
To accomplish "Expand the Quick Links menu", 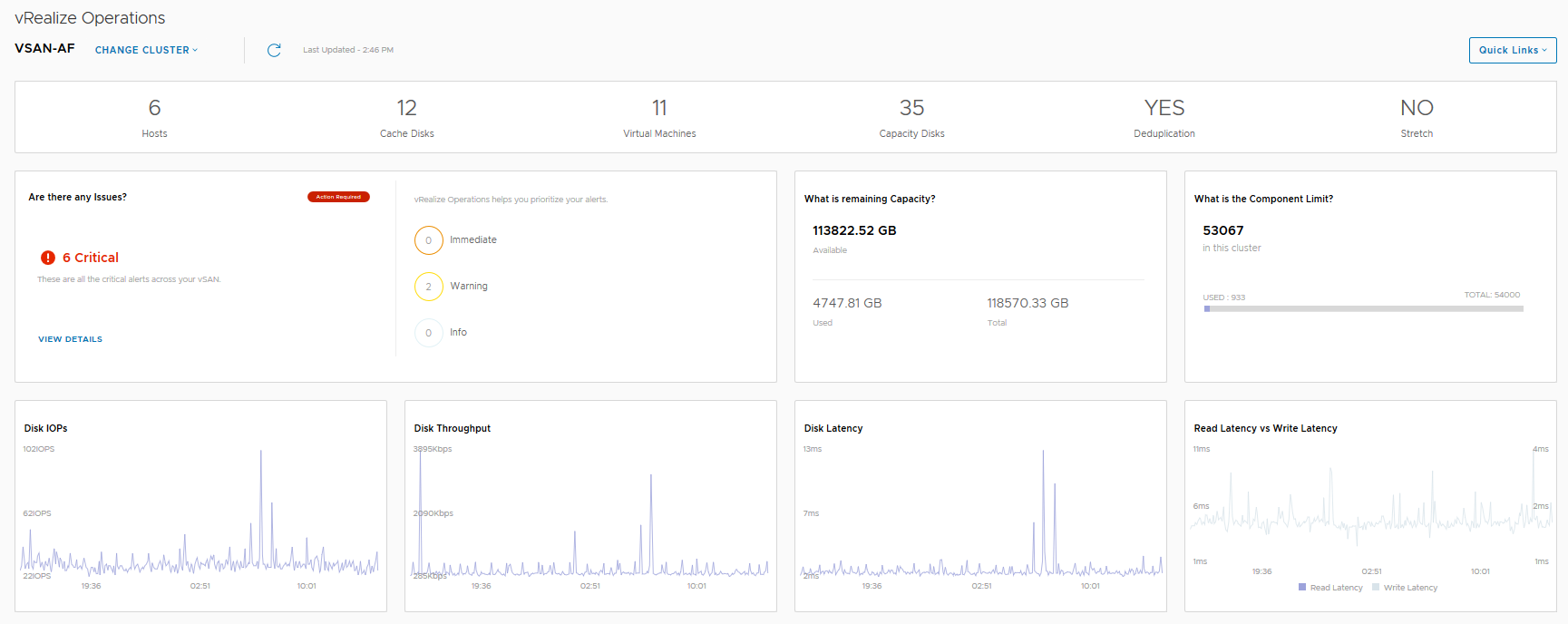I will coord(1513,50).
